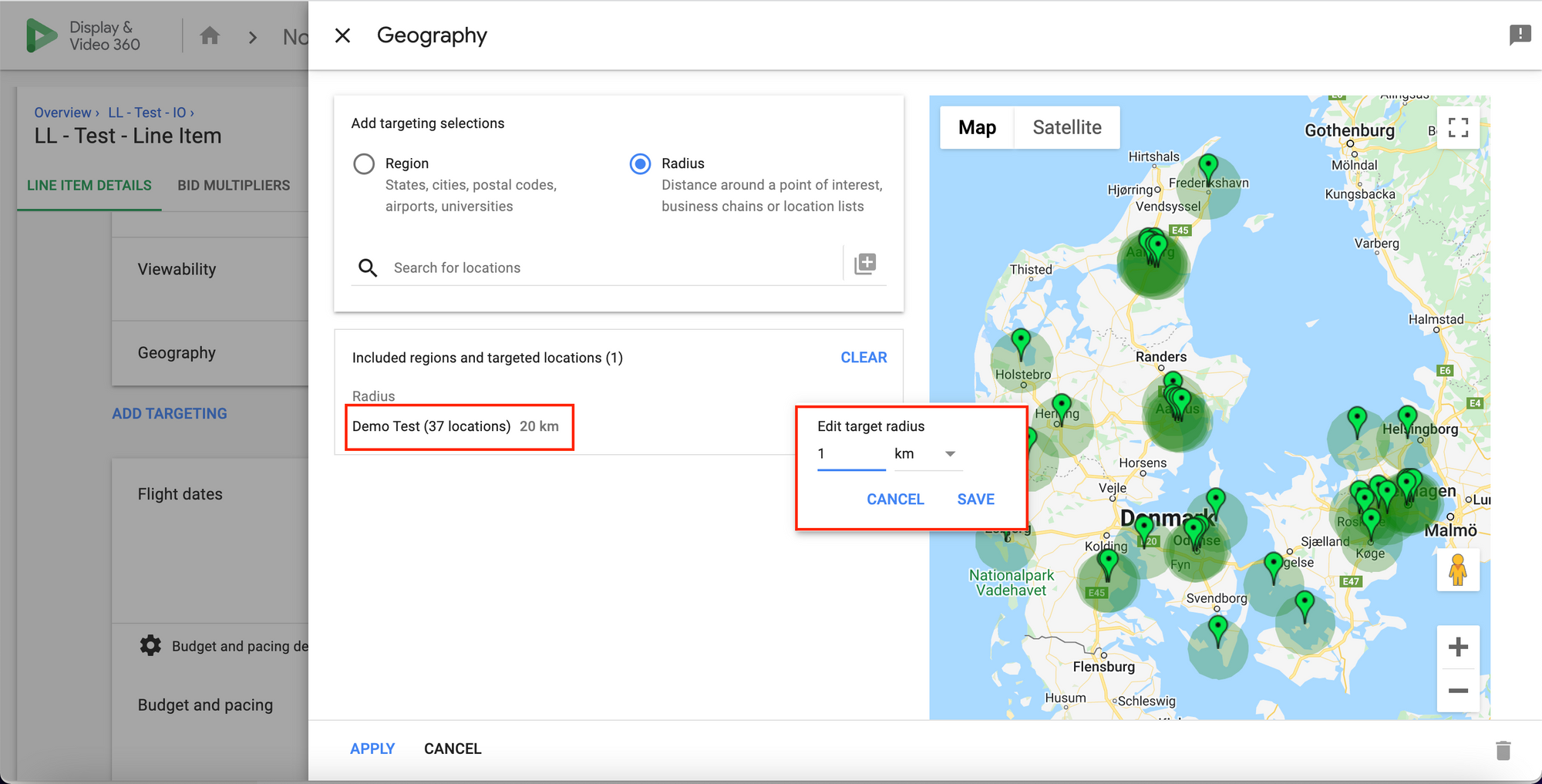Click the map pin near Herning
Viewport: 1542px width, 784px height.
pos(1062,409)
